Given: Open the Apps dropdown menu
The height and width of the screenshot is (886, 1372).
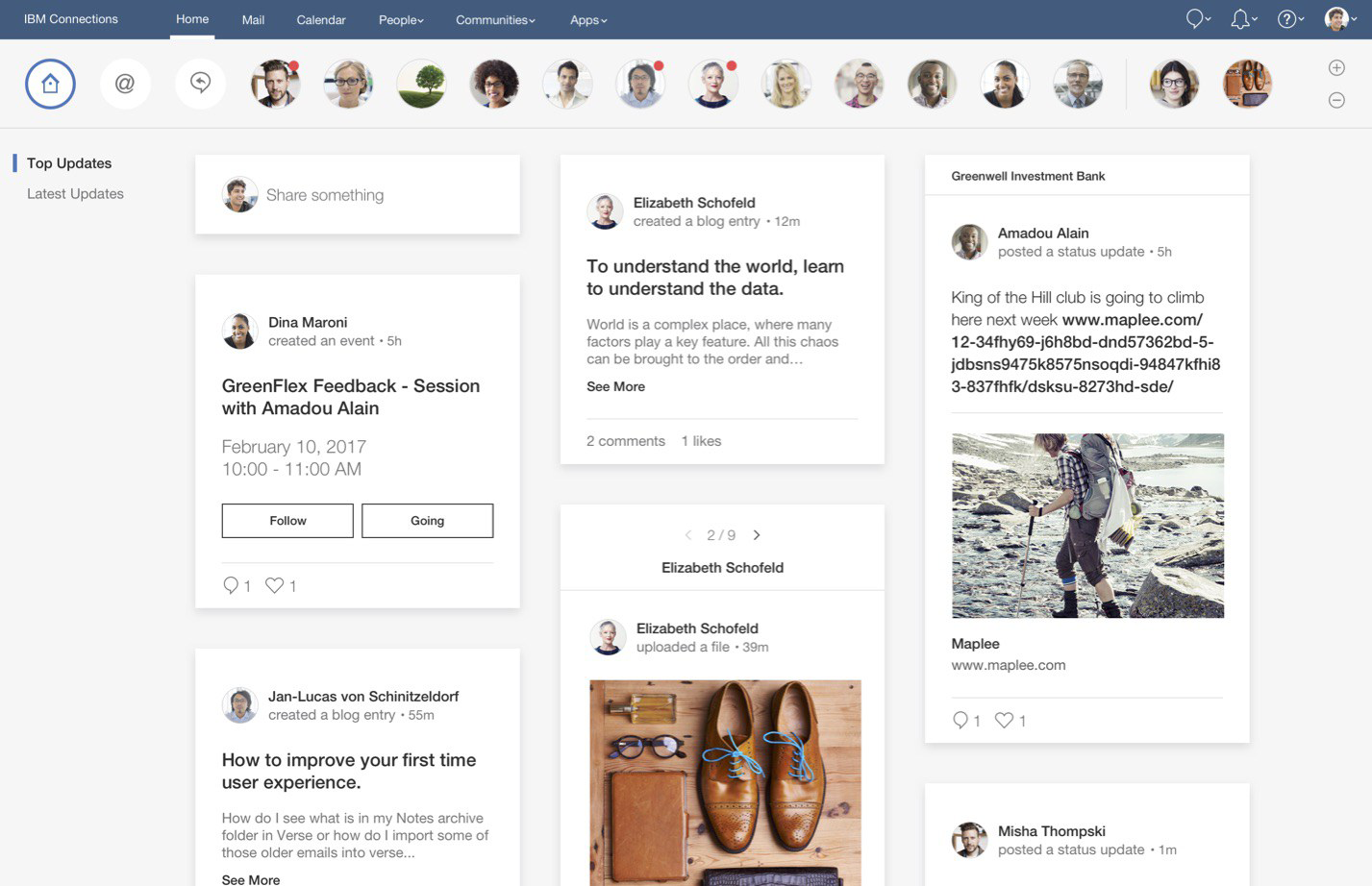Looking at the screenshot, I should tap(588, 20).
